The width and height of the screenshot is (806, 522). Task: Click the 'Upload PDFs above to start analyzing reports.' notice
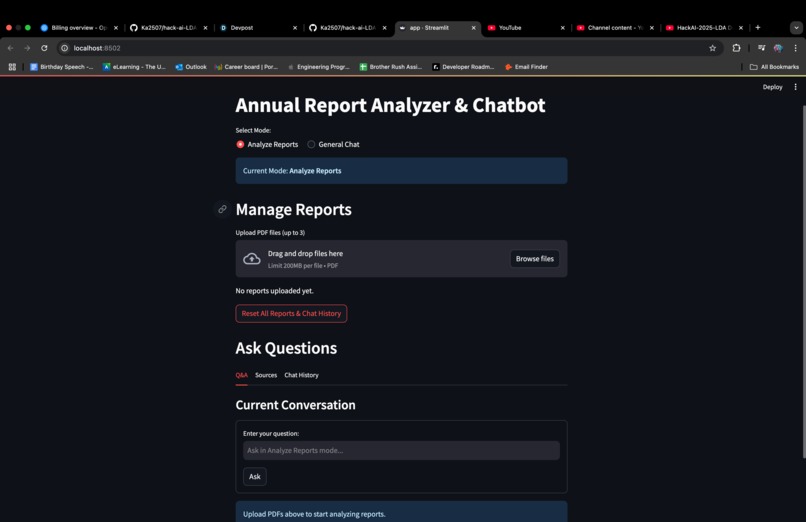[x=401, y=513]
